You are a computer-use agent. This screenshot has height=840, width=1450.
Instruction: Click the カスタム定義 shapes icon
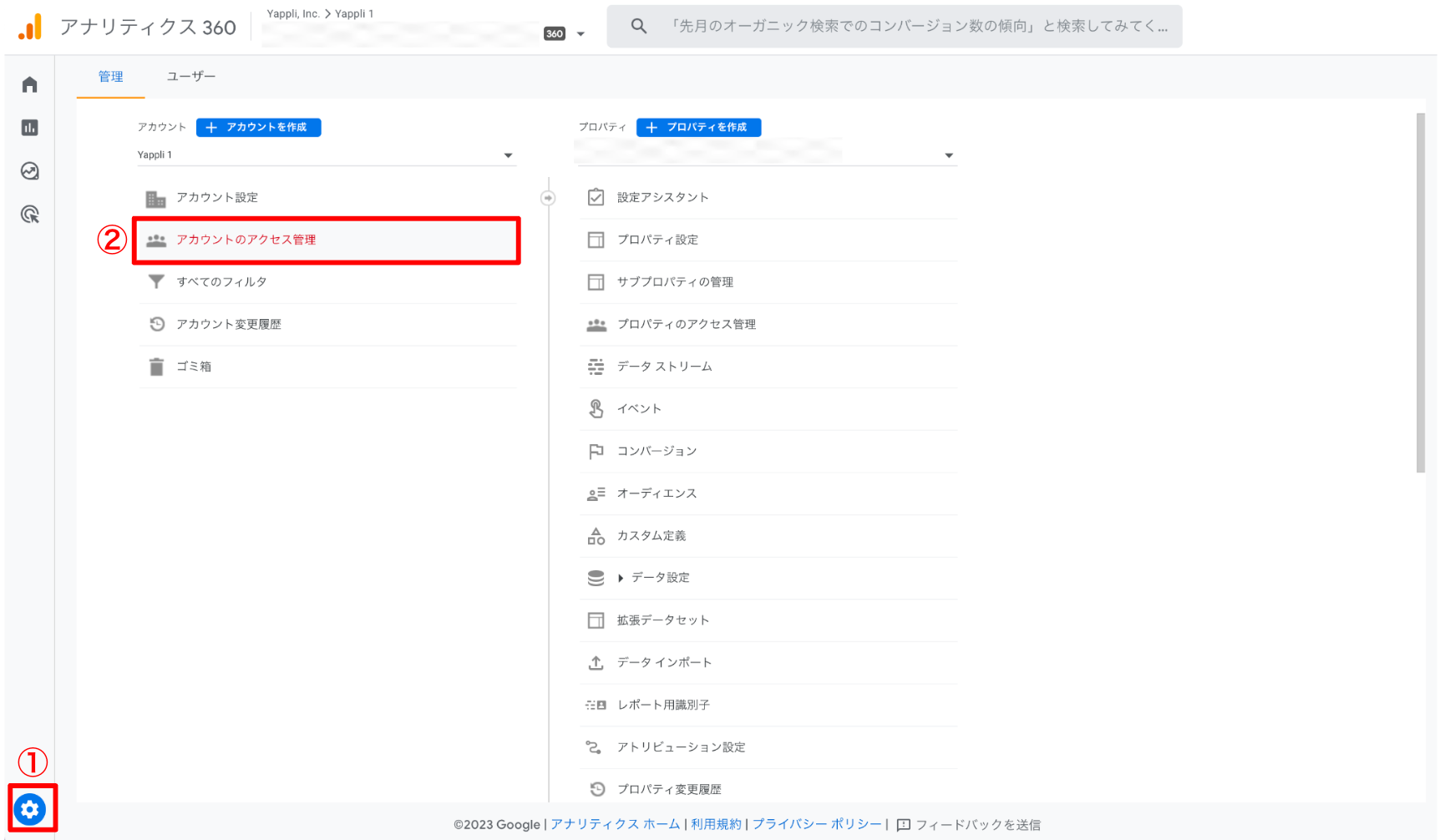point(596,536)
